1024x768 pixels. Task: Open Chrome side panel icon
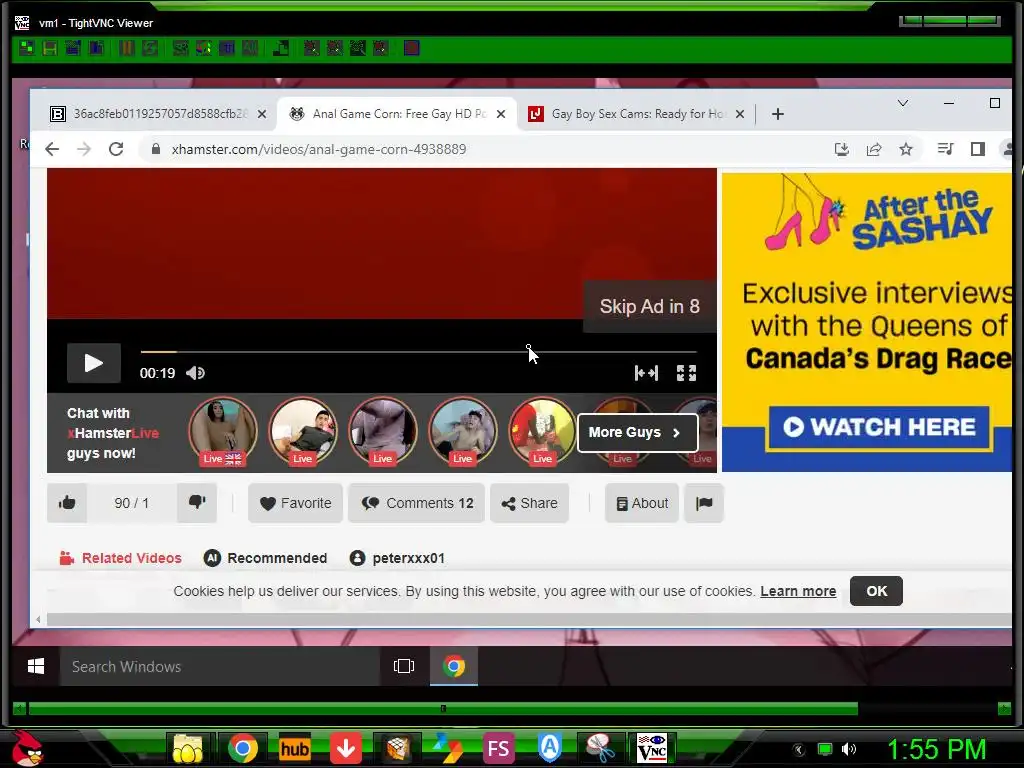tap(978, 149)
